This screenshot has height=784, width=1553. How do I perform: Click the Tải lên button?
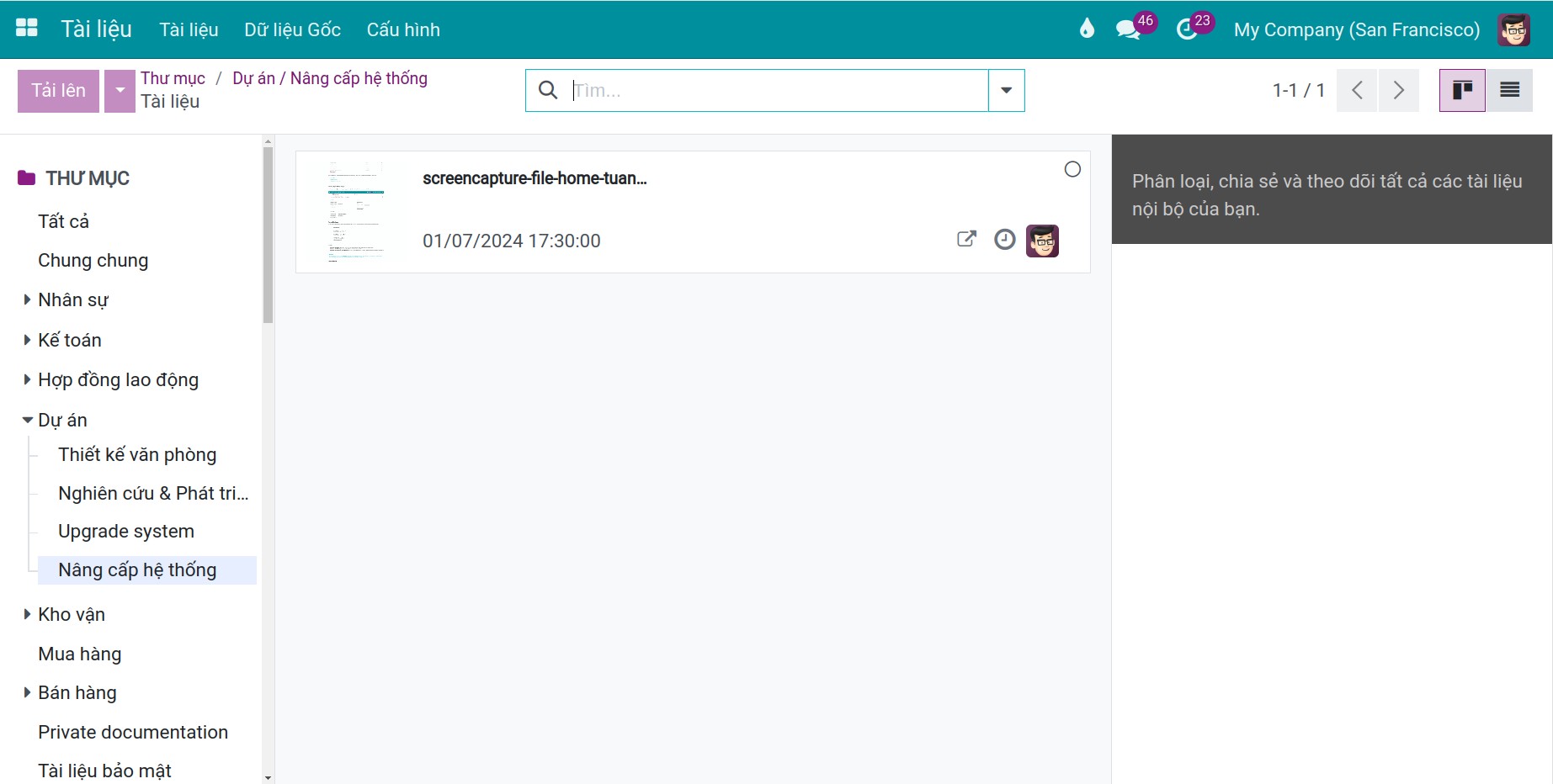coord(58,91)
